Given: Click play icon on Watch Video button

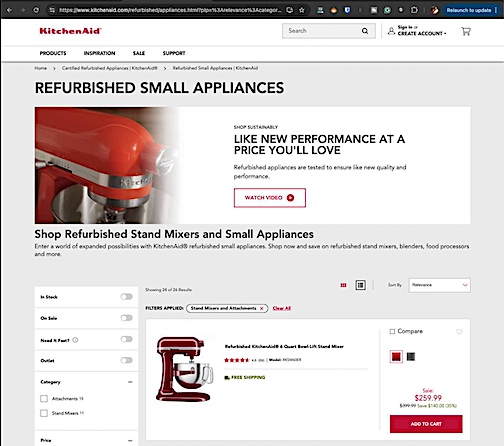Looking at the screenshot, I should click(290, 198).
